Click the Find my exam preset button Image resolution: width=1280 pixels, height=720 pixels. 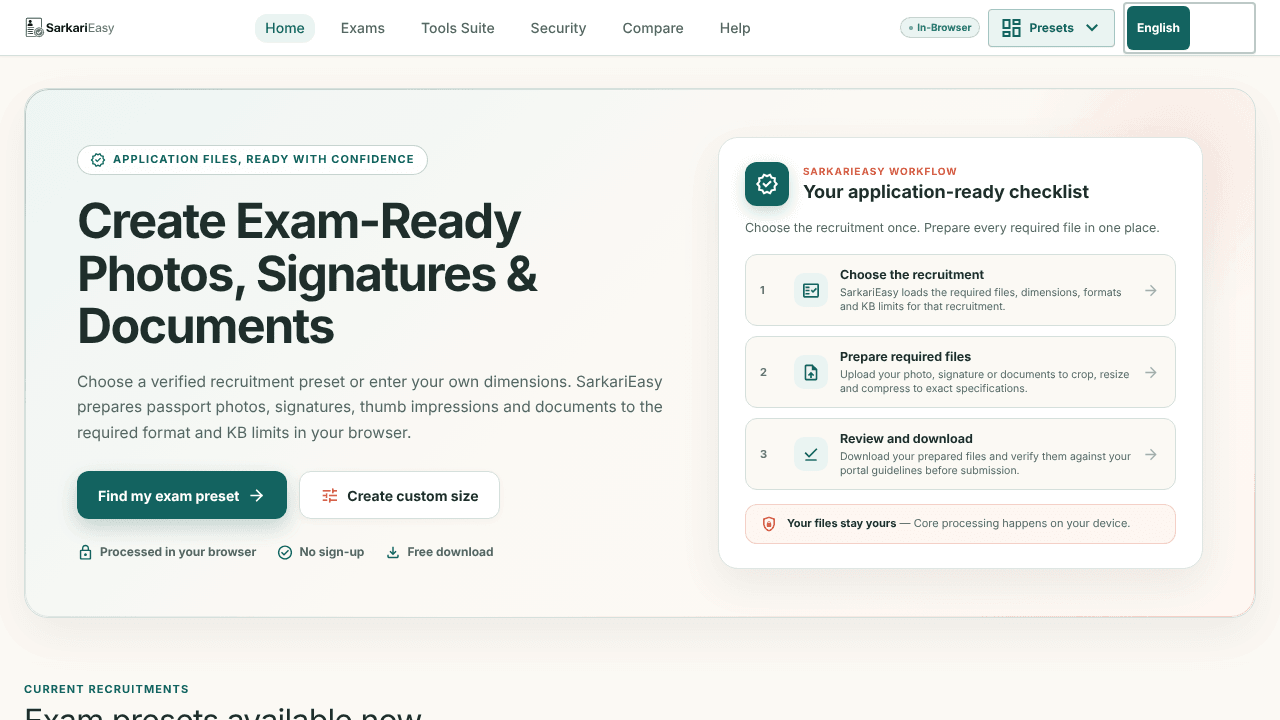[182, 495]
